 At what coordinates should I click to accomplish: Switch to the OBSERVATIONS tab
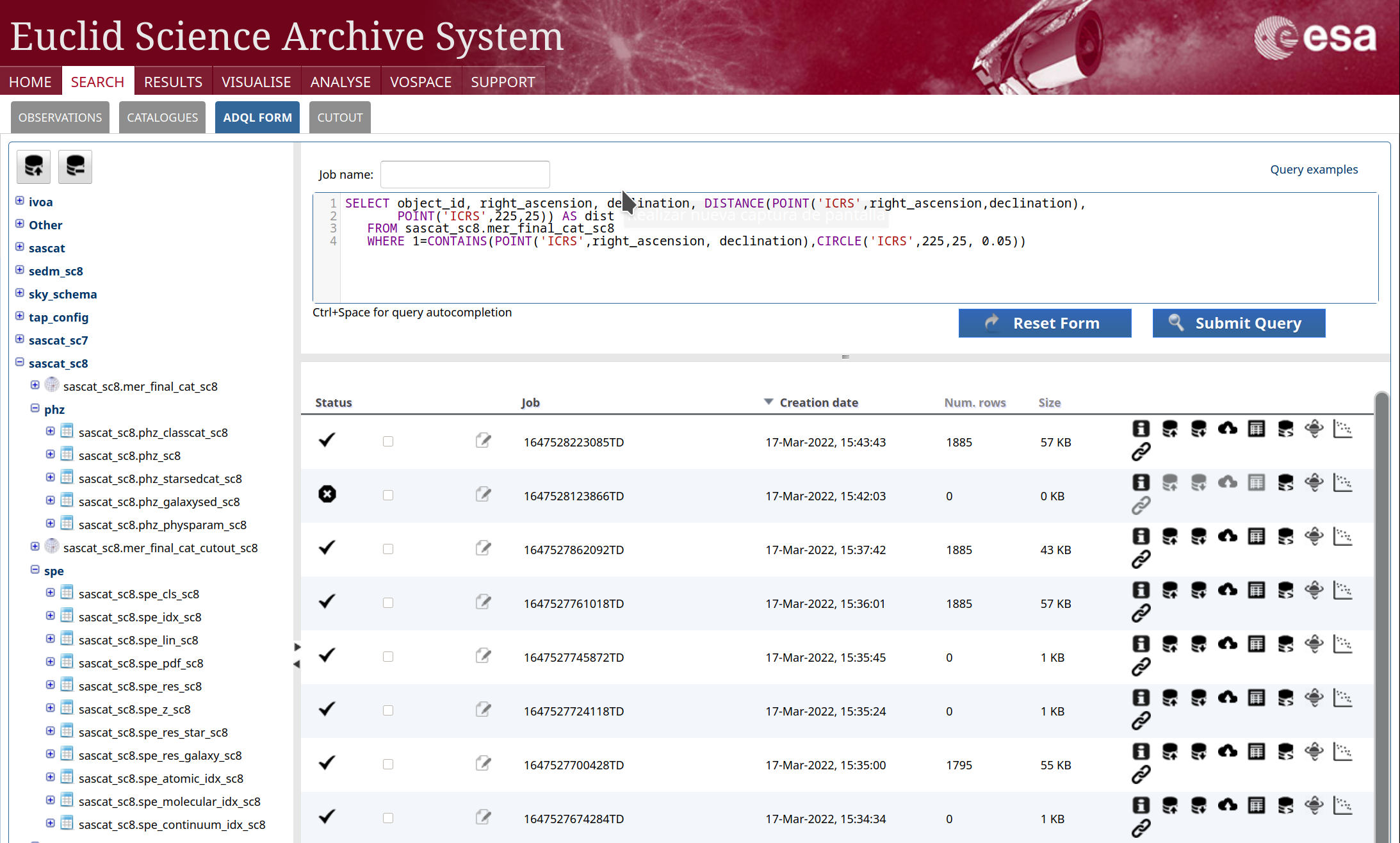pyautogui.click(x=60, y=117)
